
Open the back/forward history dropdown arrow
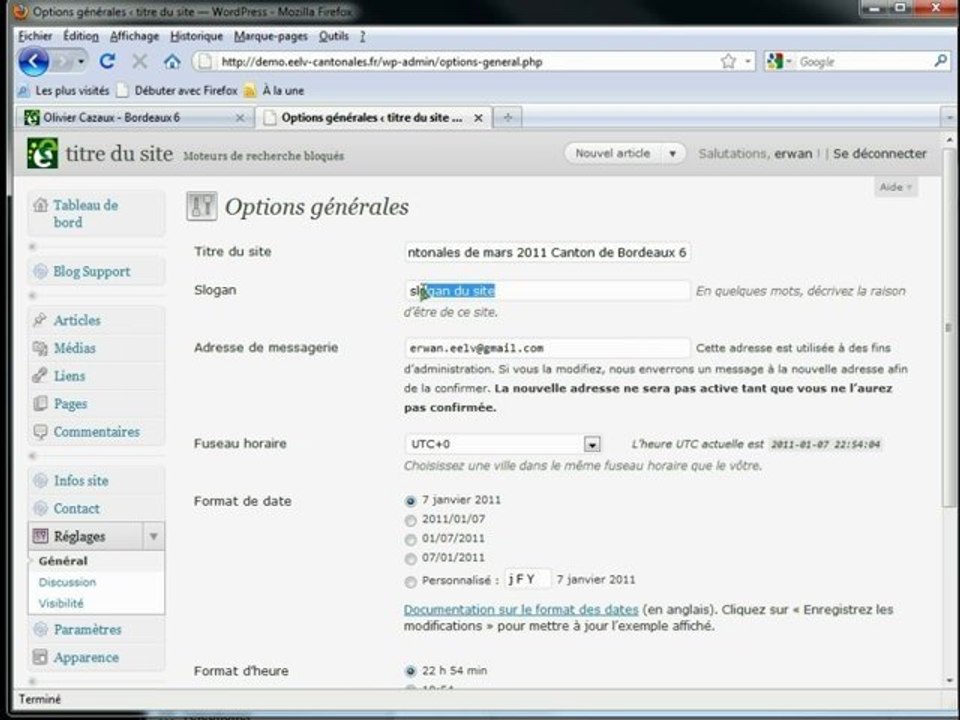tap(81, 61)
